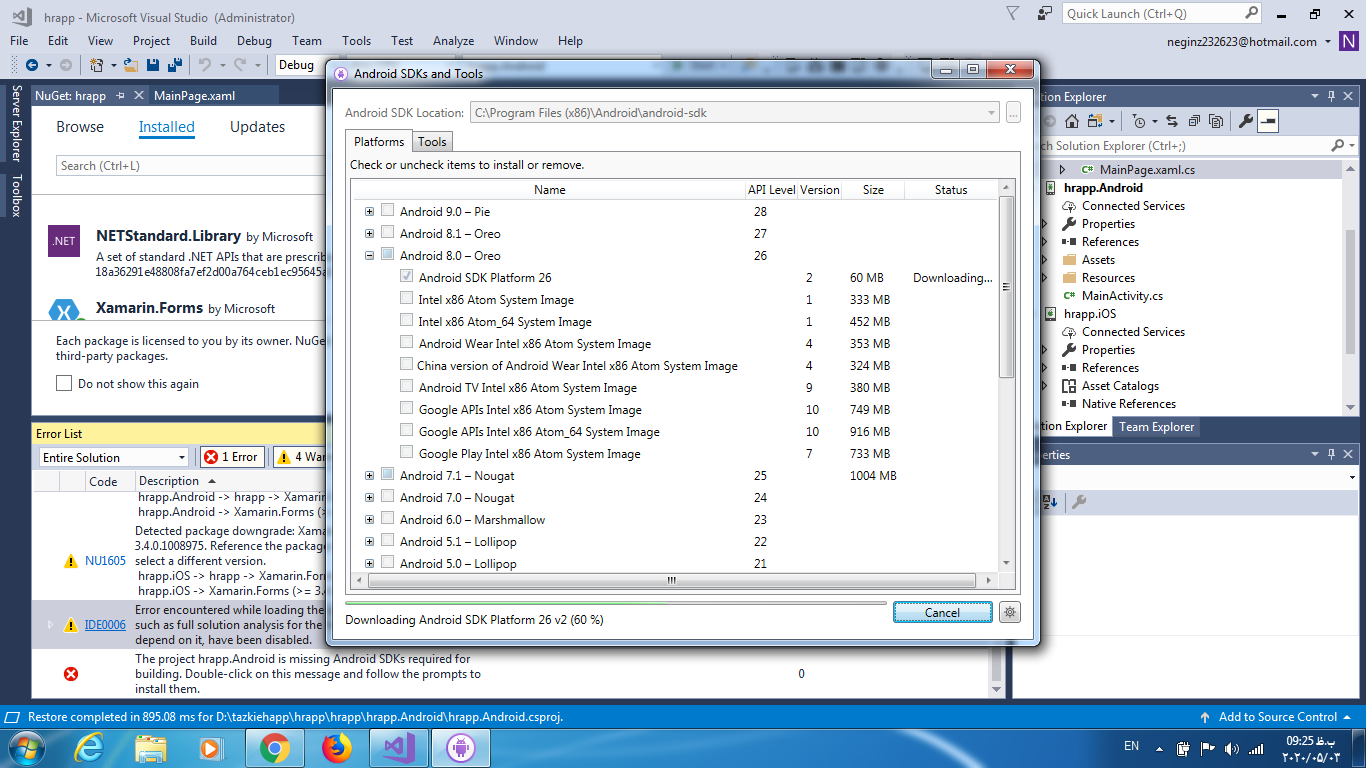
Task: Collapse the Android 8.0 – Oreo node
Action: (x=370, y=255)
